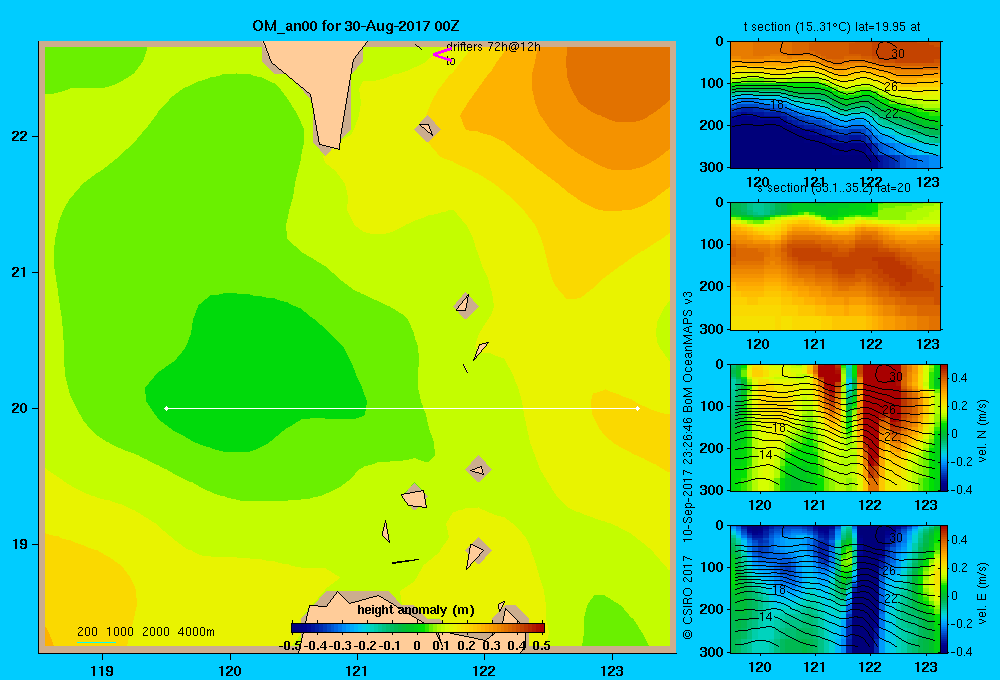Open the eastward velocity section plot
1000x680 pixels.
coord(835,589)
